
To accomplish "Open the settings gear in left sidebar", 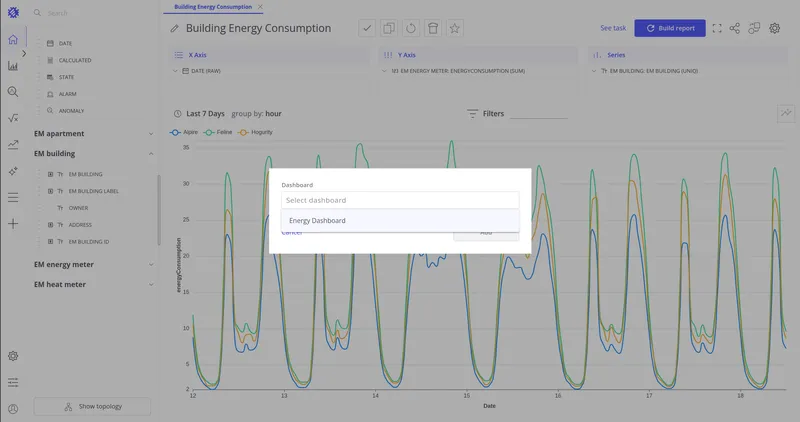I will point(13,356).
